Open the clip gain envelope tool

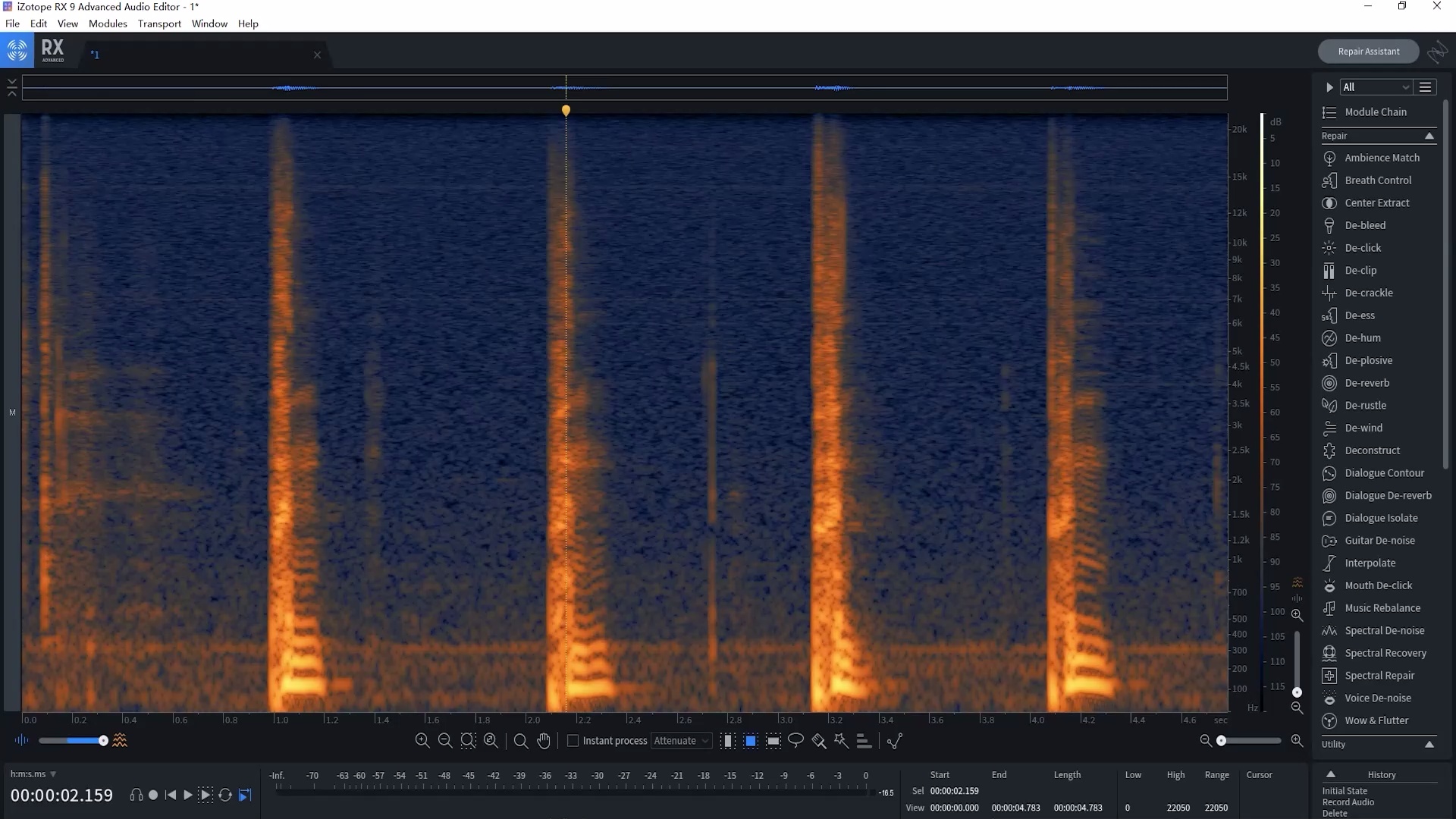coord(895,741)
